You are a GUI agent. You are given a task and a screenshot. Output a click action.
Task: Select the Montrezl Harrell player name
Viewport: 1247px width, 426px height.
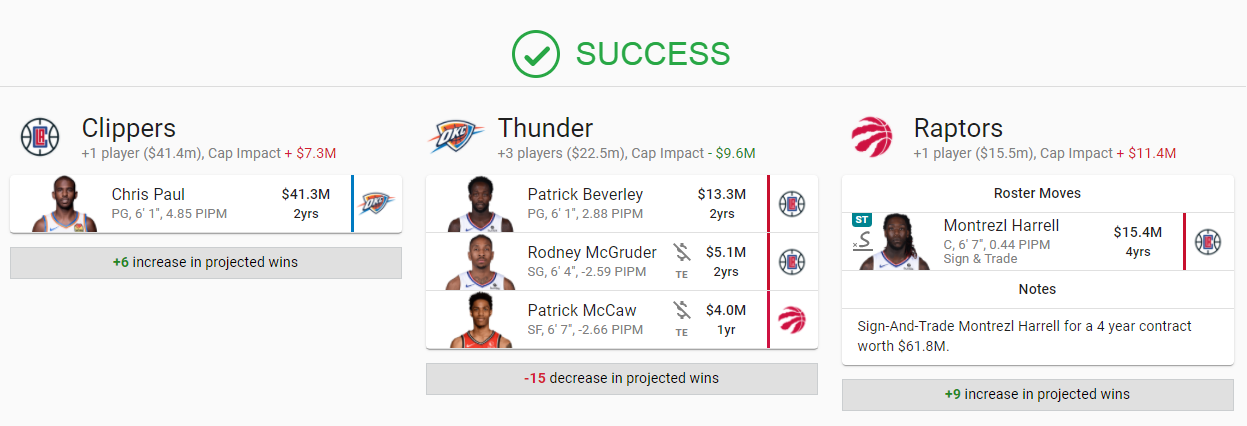[x=1001, y=226]
